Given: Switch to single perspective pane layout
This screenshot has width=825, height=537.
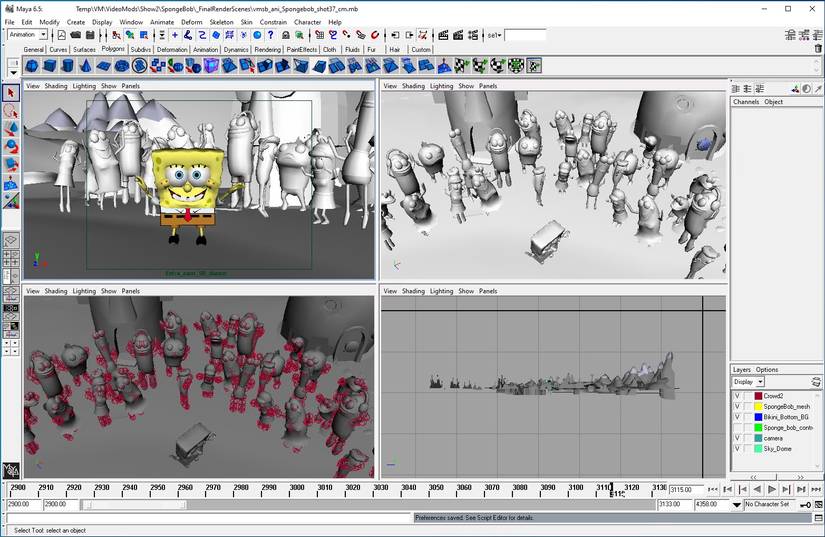Looking at the screenshot, I should (x=11, y=241).
